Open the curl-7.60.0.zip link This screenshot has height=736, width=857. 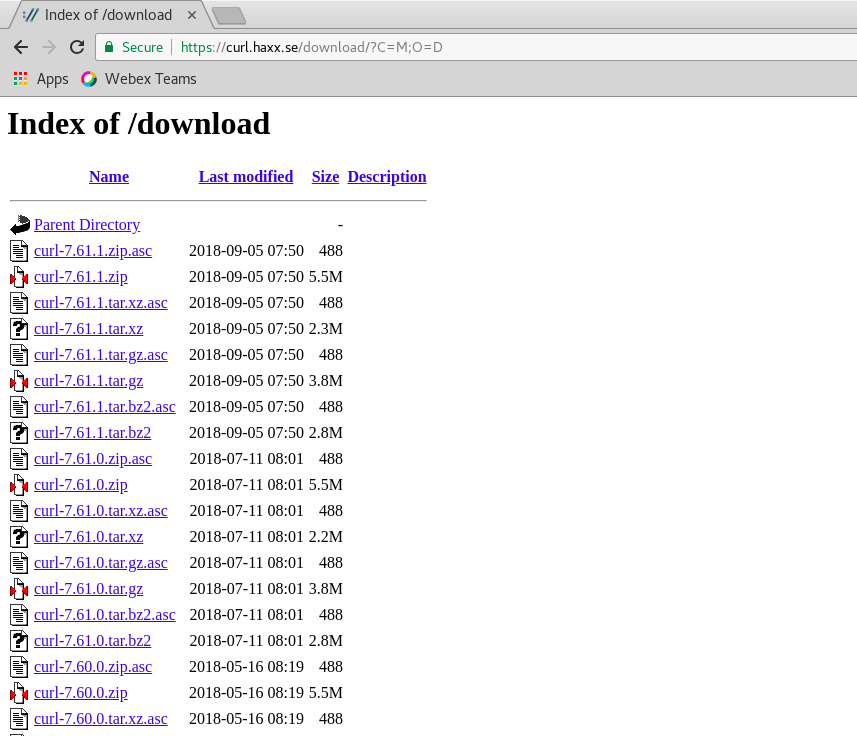[x=80, y=692]
